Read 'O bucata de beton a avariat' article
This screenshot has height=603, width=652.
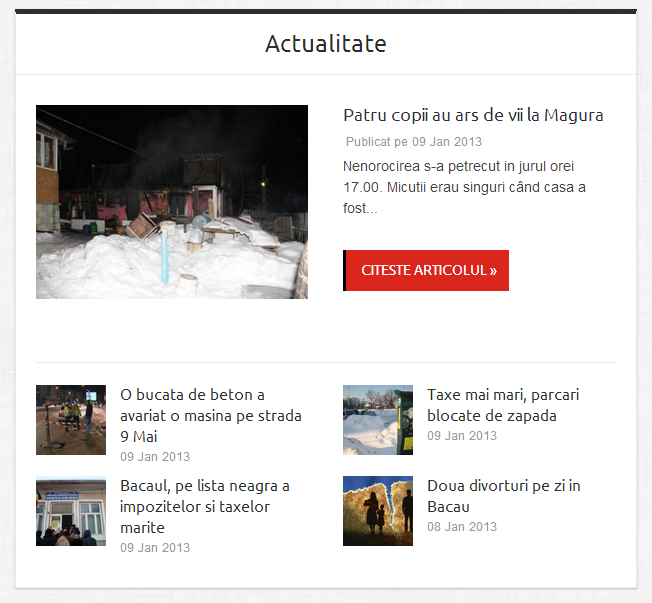[210, 415]
